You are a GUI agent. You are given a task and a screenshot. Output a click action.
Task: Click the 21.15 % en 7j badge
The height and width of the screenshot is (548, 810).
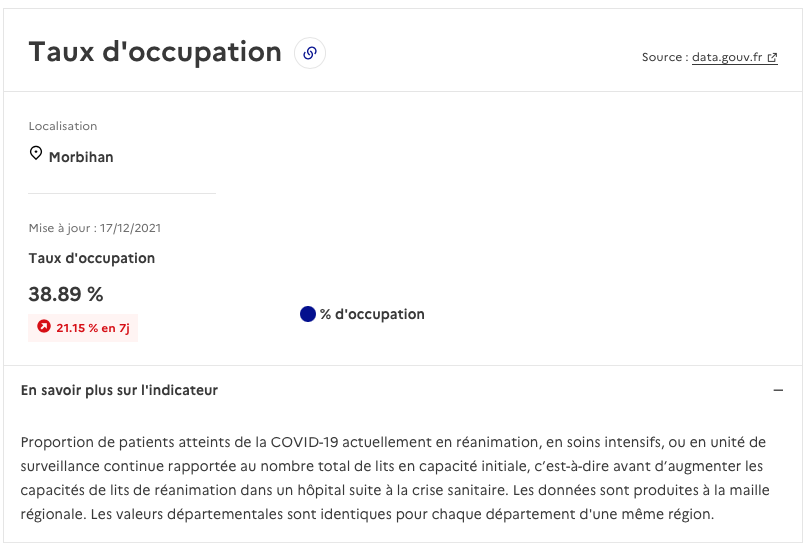point(83,328)
